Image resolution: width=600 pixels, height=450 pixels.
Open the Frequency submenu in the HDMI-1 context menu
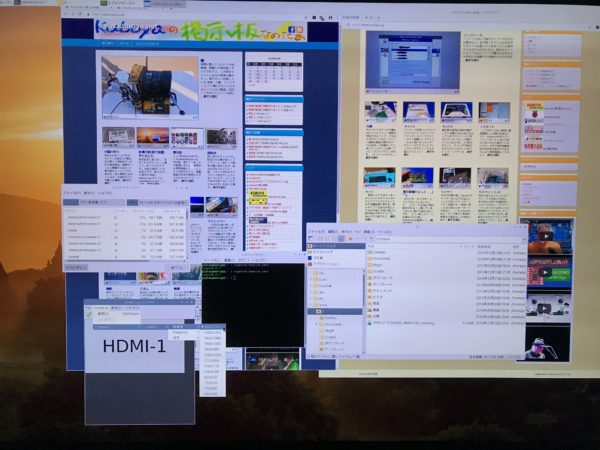(185, 333)
